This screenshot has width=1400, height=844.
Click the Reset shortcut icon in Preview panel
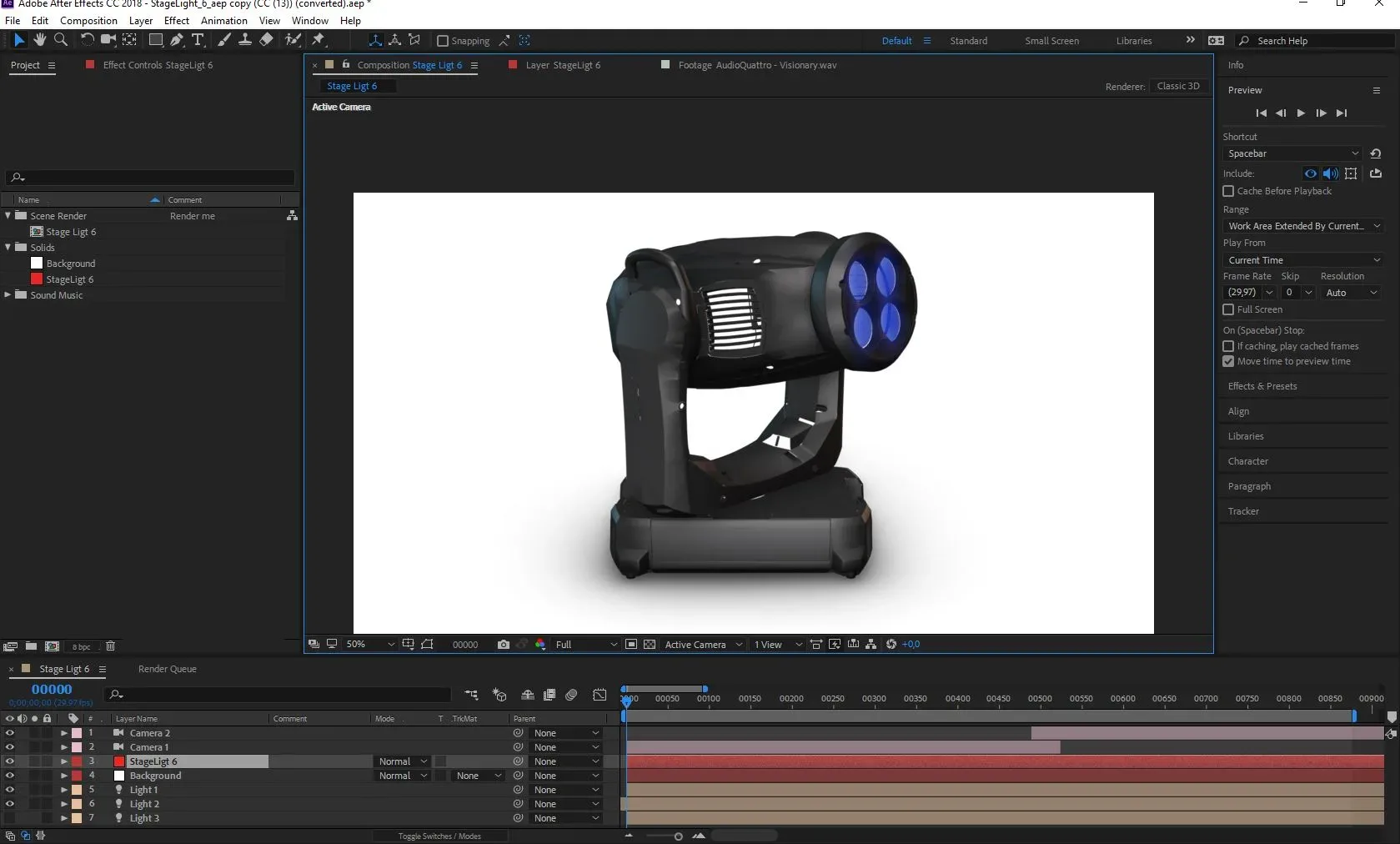(x=1376, y=153)
